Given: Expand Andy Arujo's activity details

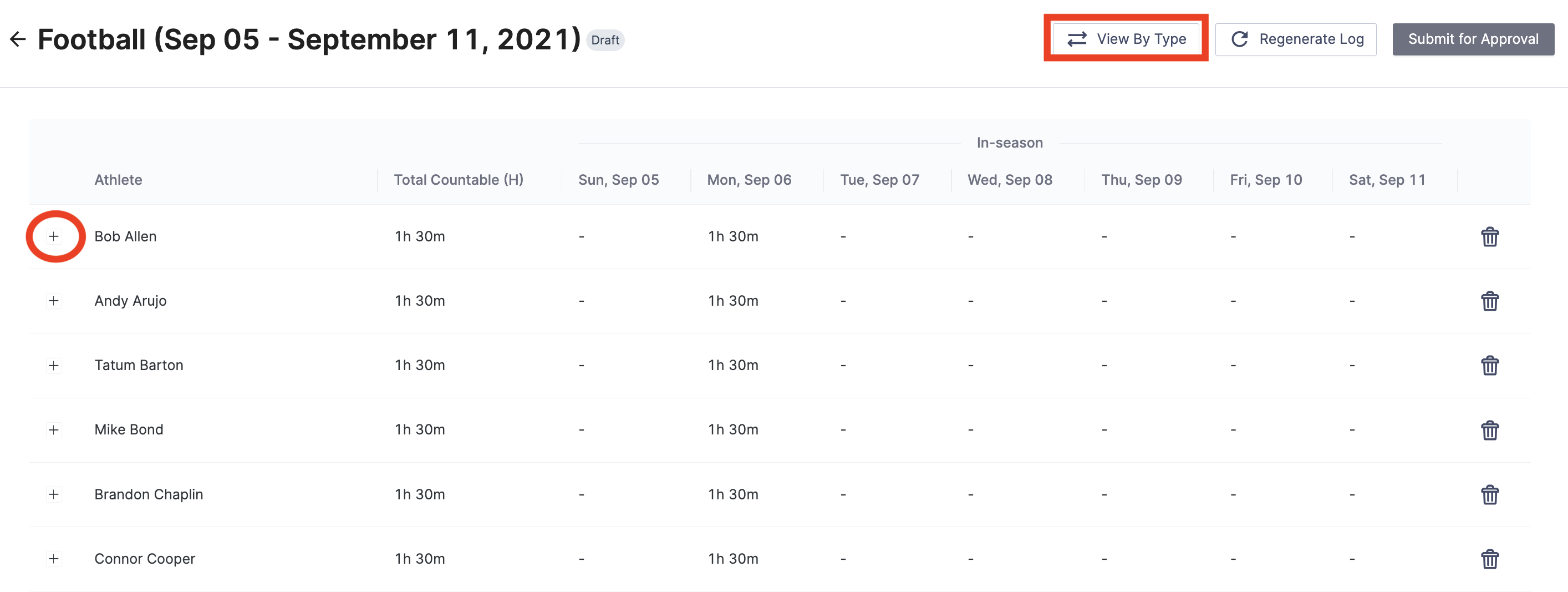Looking at the screenshot, I should tap(54, 301).
